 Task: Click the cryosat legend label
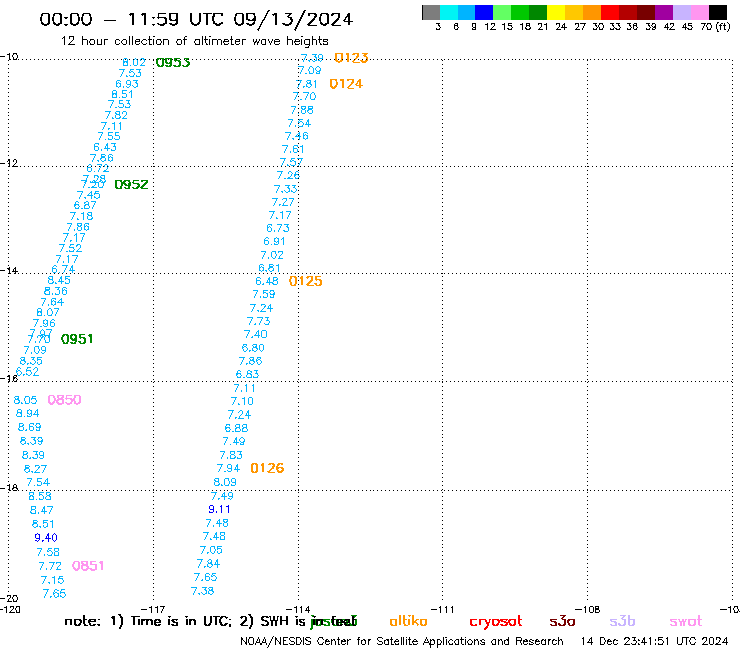tap(496, 622)
